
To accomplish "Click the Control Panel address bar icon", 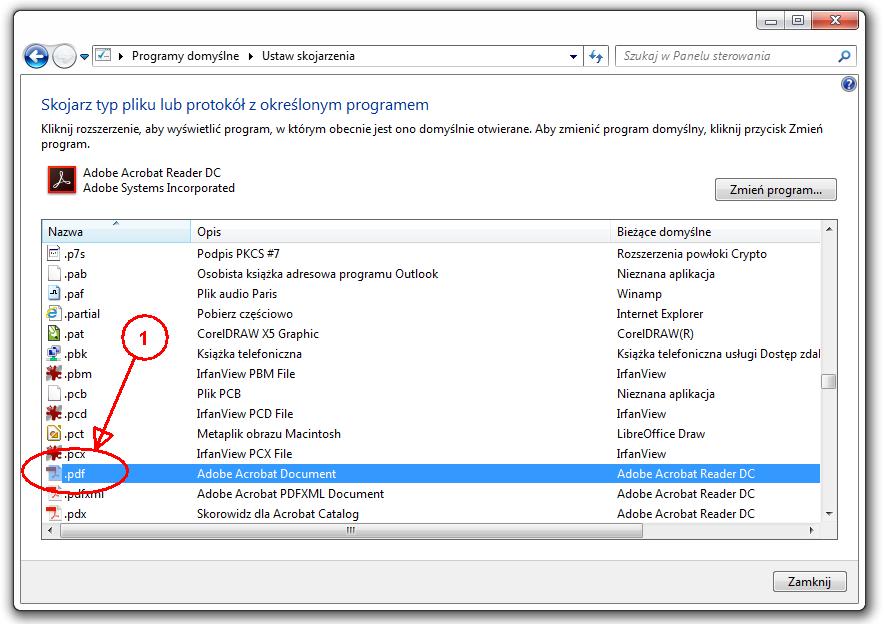I will tap(103, 55).
